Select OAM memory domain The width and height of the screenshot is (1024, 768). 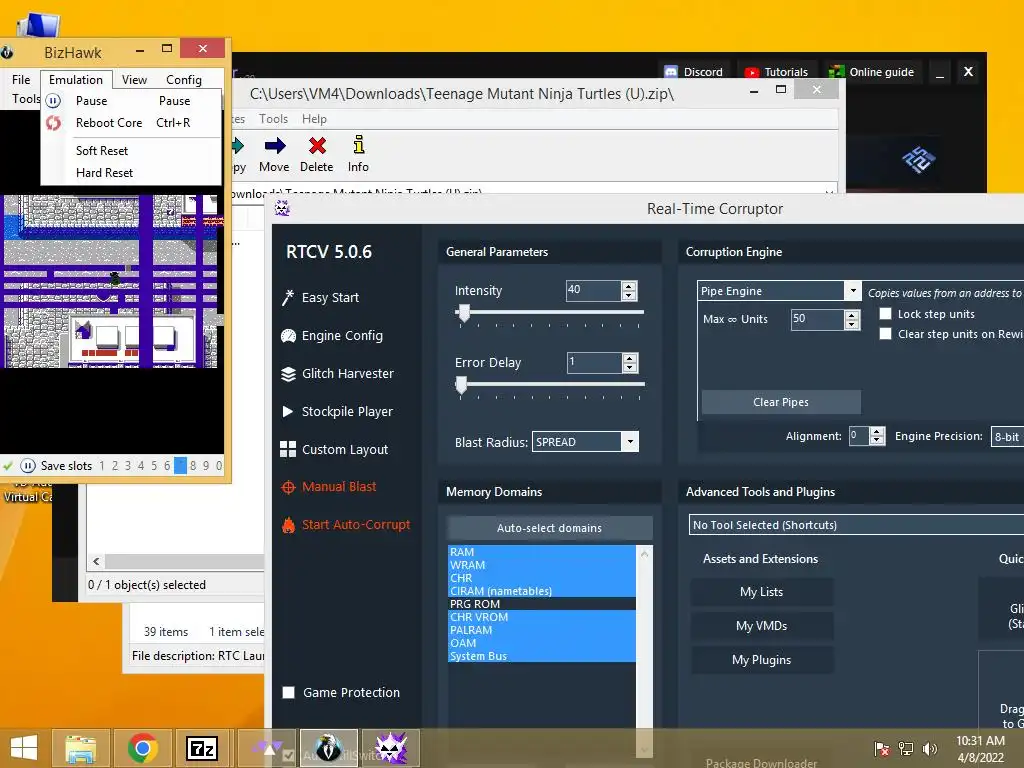pyautogui.click(x=541, y=643)
